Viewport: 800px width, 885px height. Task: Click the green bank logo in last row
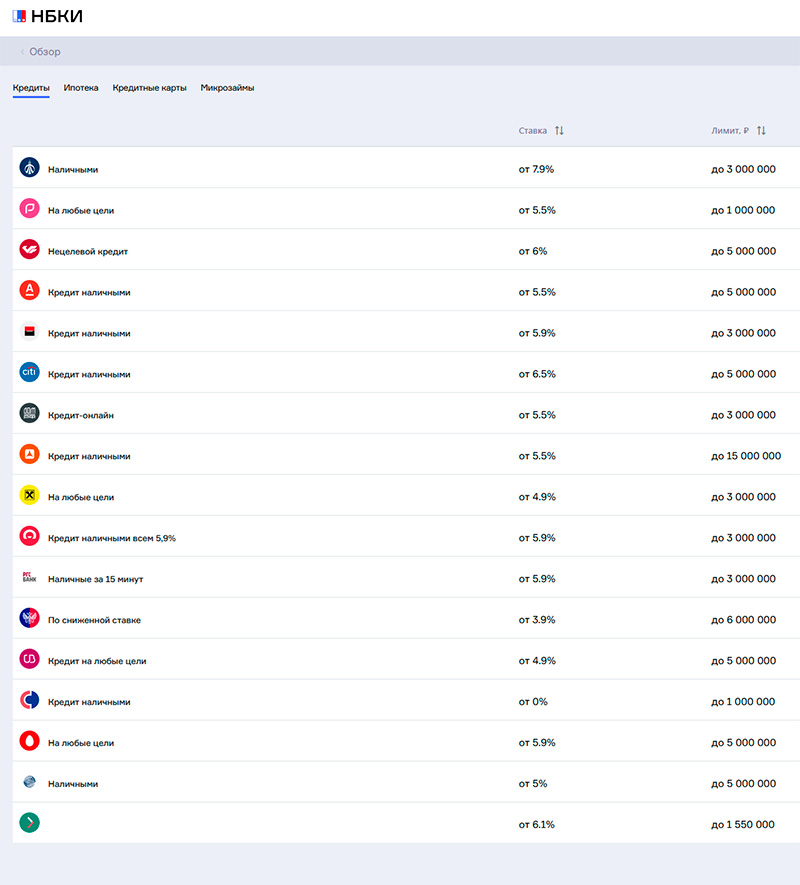pyautogui.click(x=29, y=823)
